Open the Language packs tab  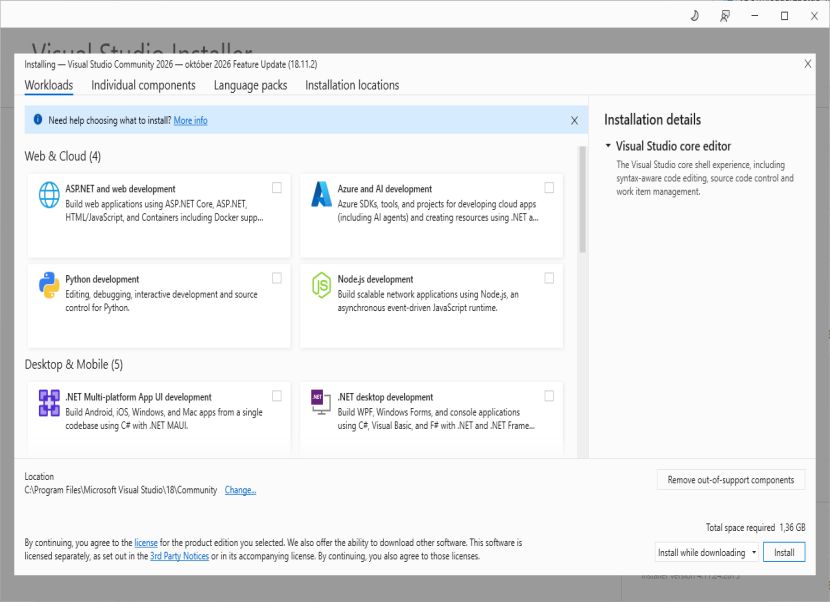[x=250, y=85]
